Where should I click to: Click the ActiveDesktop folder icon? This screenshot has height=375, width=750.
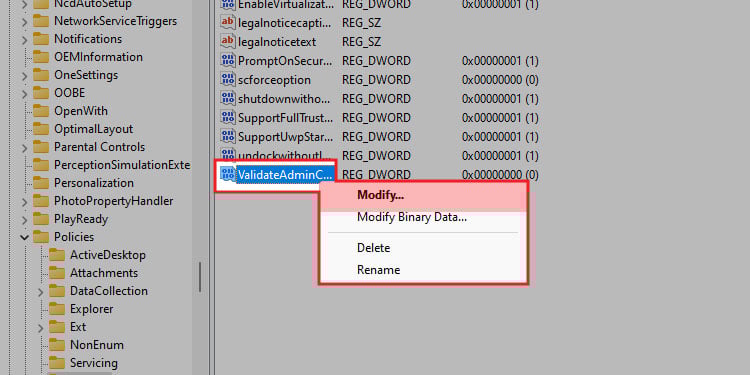point(57,255)
